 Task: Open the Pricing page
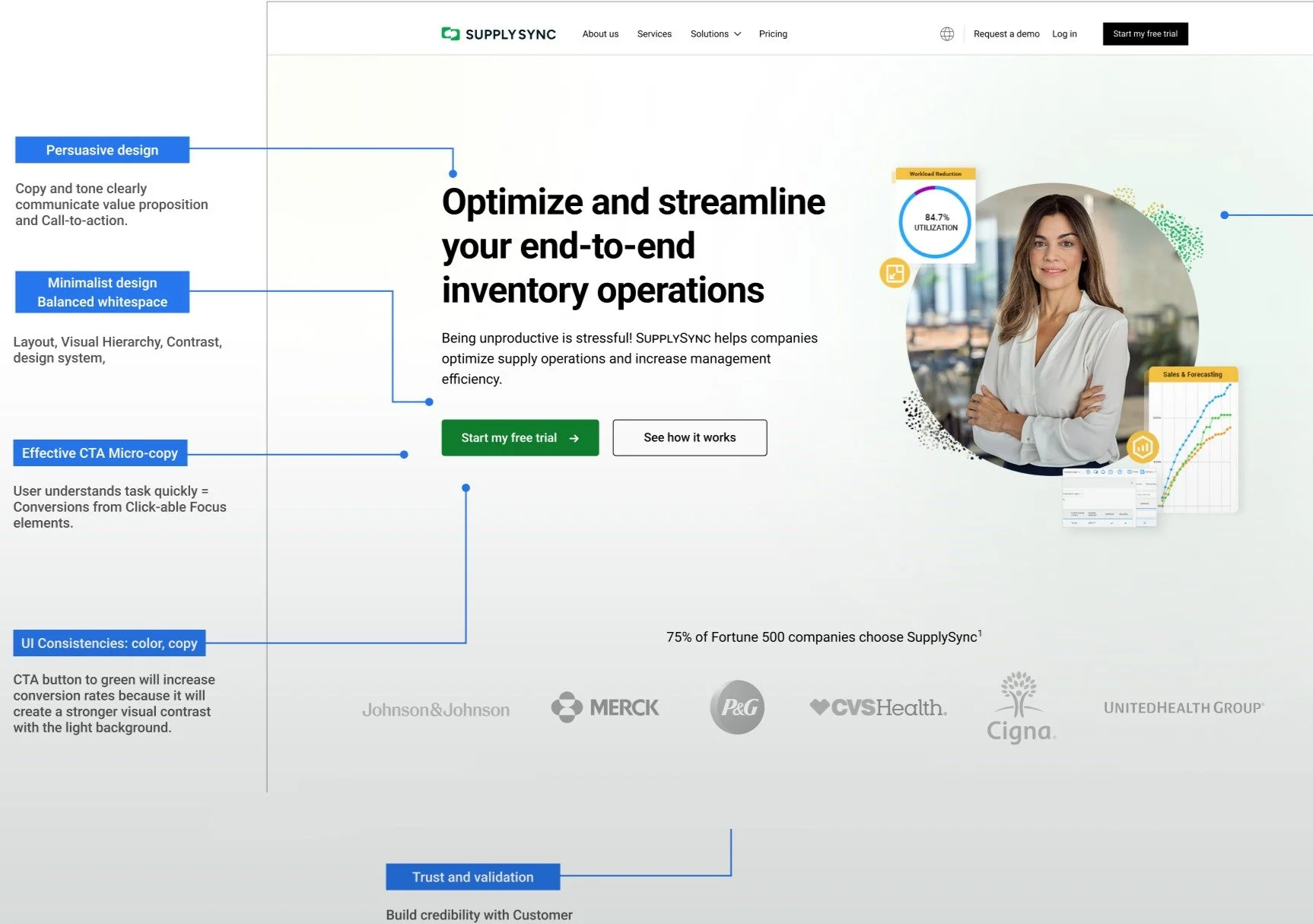click(x=773, y=34)
